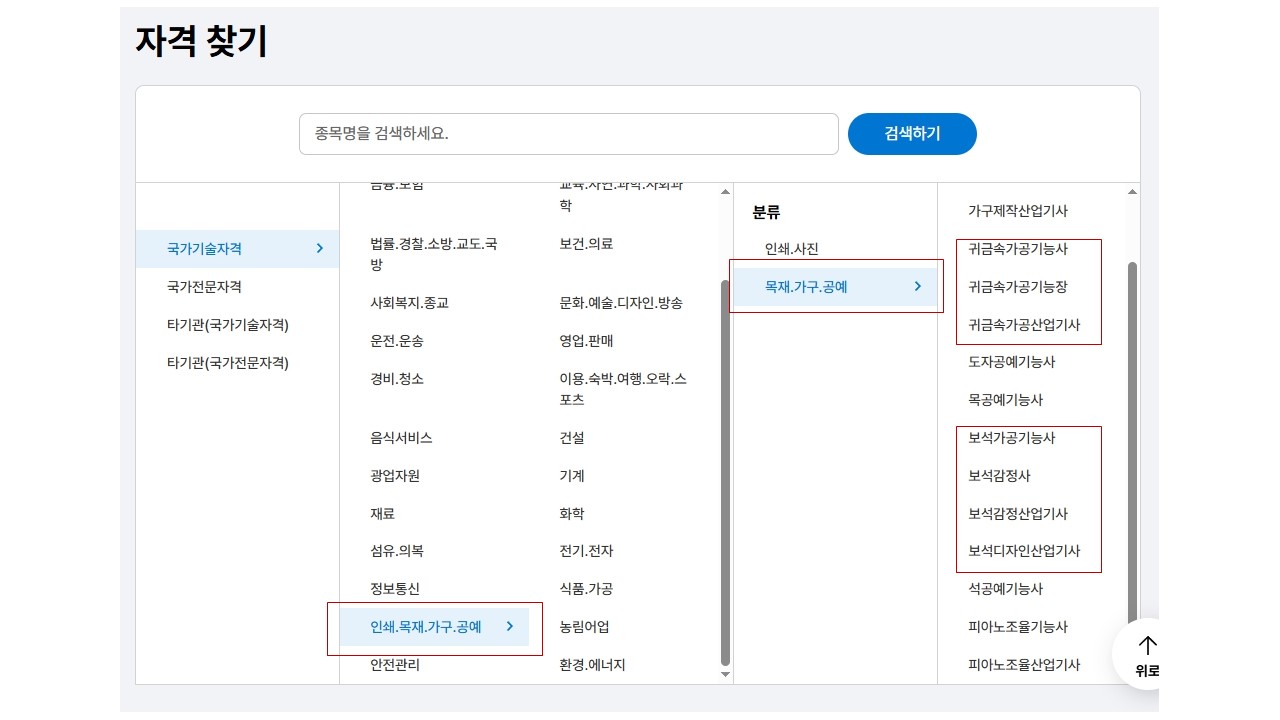This screenshot has width=1280, height=720.
Task: Select 타기관(국가기술자격) in the left menu
Action: point(227,325)
